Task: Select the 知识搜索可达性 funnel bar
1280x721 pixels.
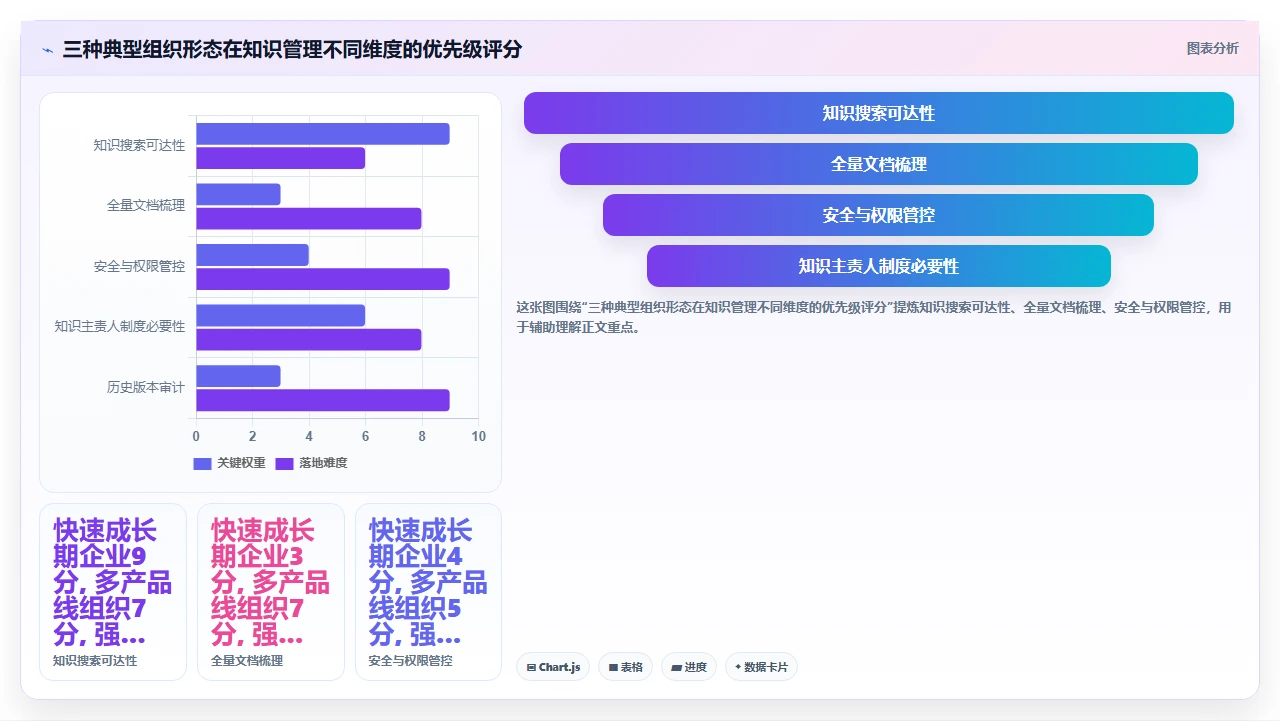Action: pyautogui.click(x=878, y=113)
